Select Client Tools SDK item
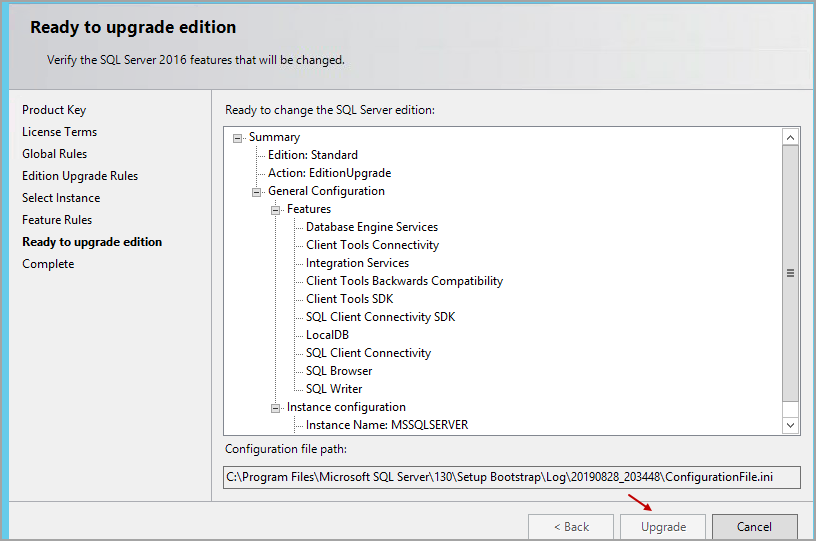The width and height of the screenshot is (816, 541). tap(350, 299)
